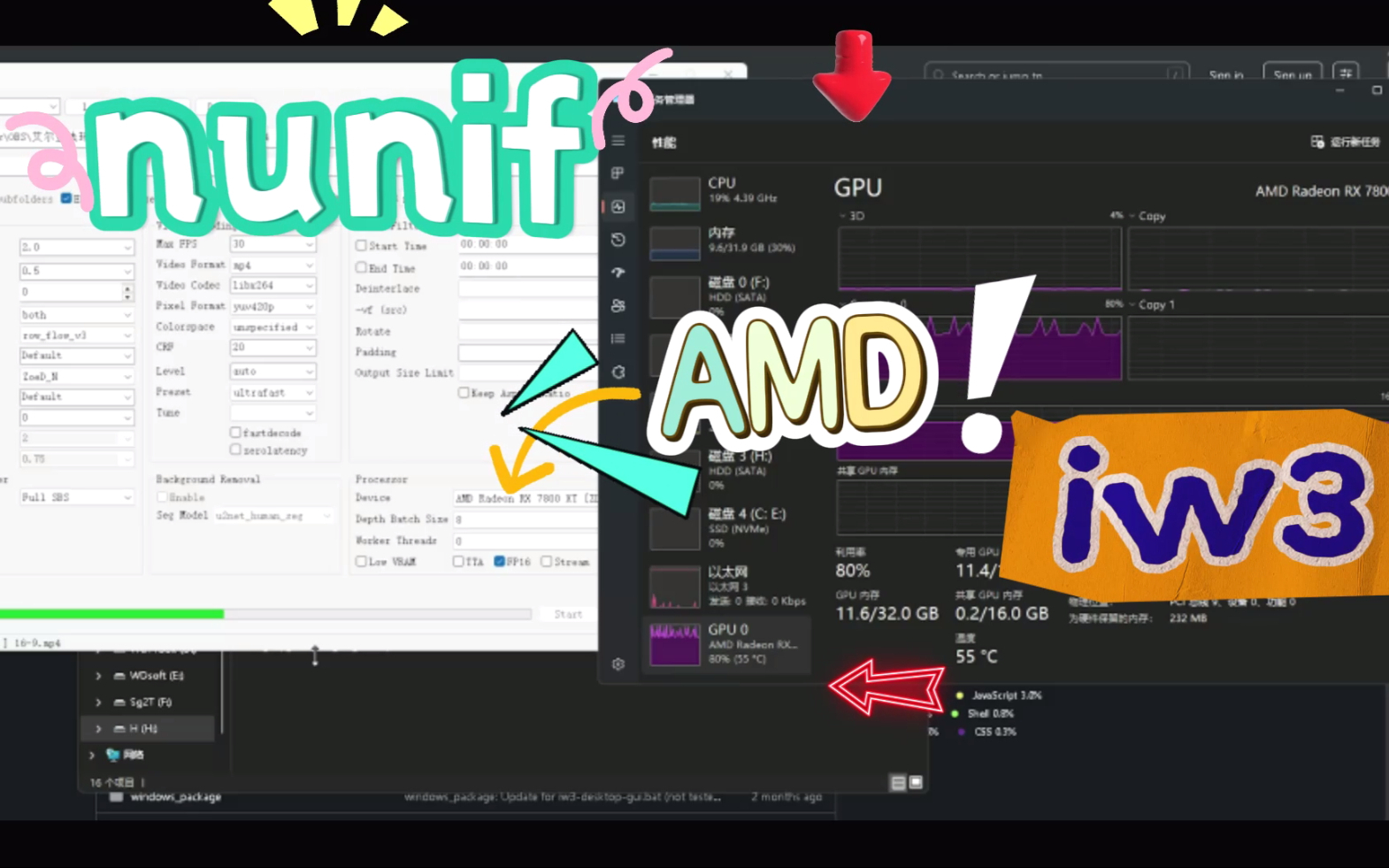The width and height of the screenshot is (1389, 868).
Task: Open Details list icon in Task Manager
Action: [x=618, y=338]
